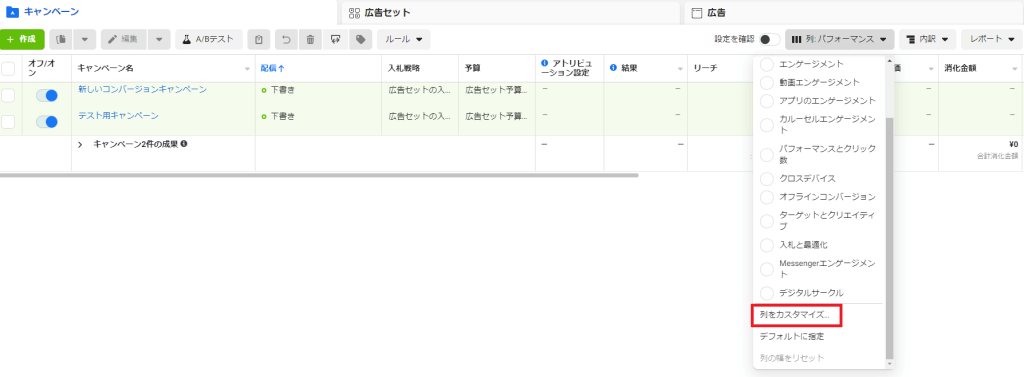This screenshot has width=1024, height=377.
Task: Click the tag icon in toolbar
Action: (360, 39)
